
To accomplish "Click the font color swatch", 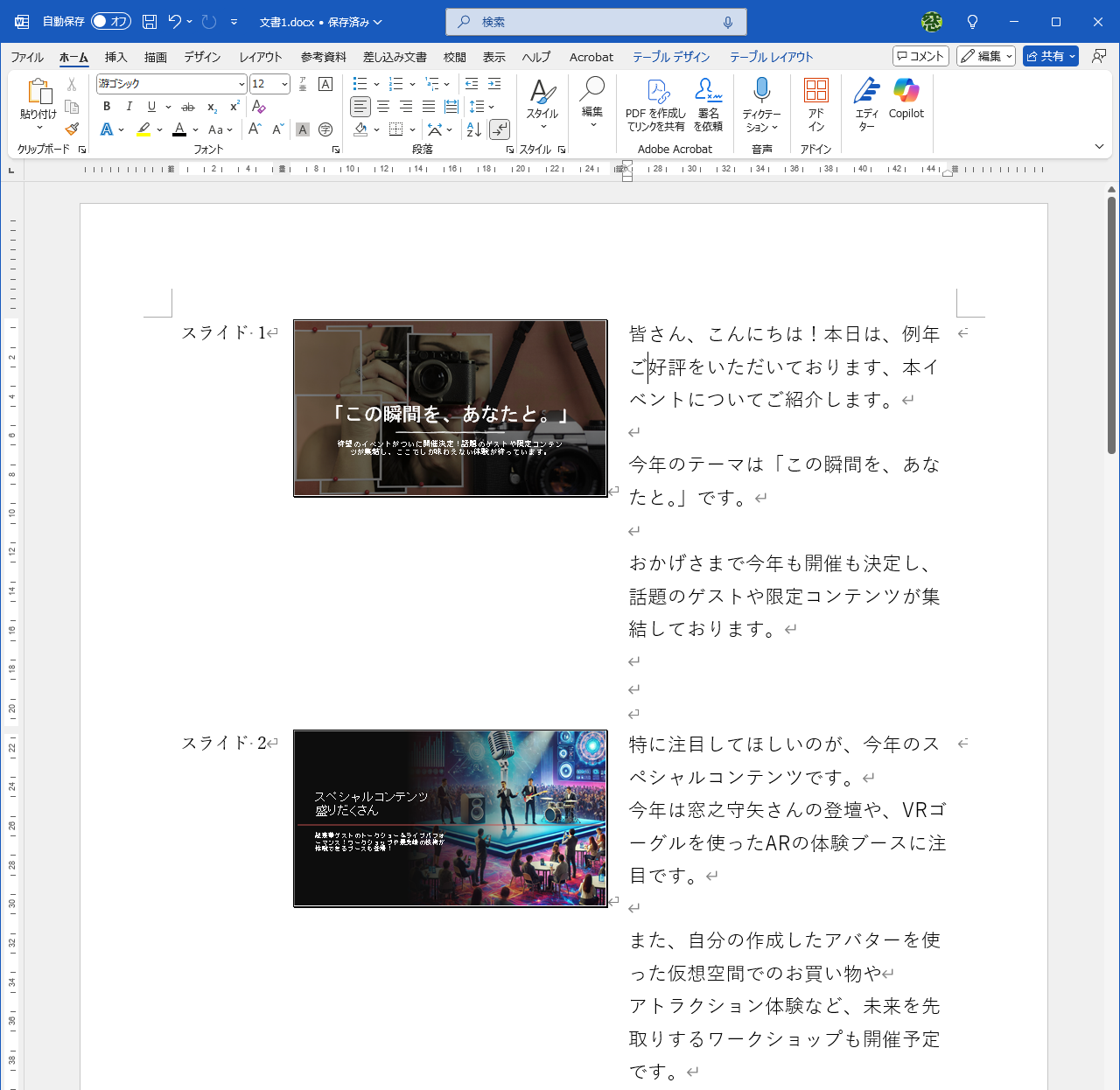I will click(178, 129).
